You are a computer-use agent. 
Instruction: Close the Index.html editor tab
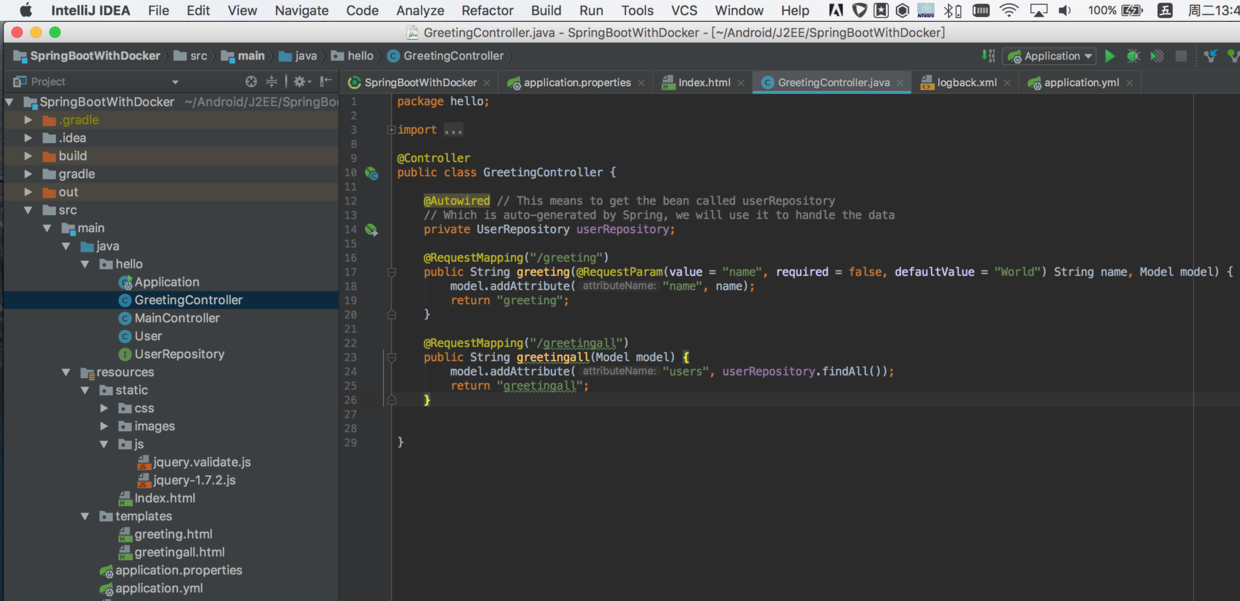point(740,83)
